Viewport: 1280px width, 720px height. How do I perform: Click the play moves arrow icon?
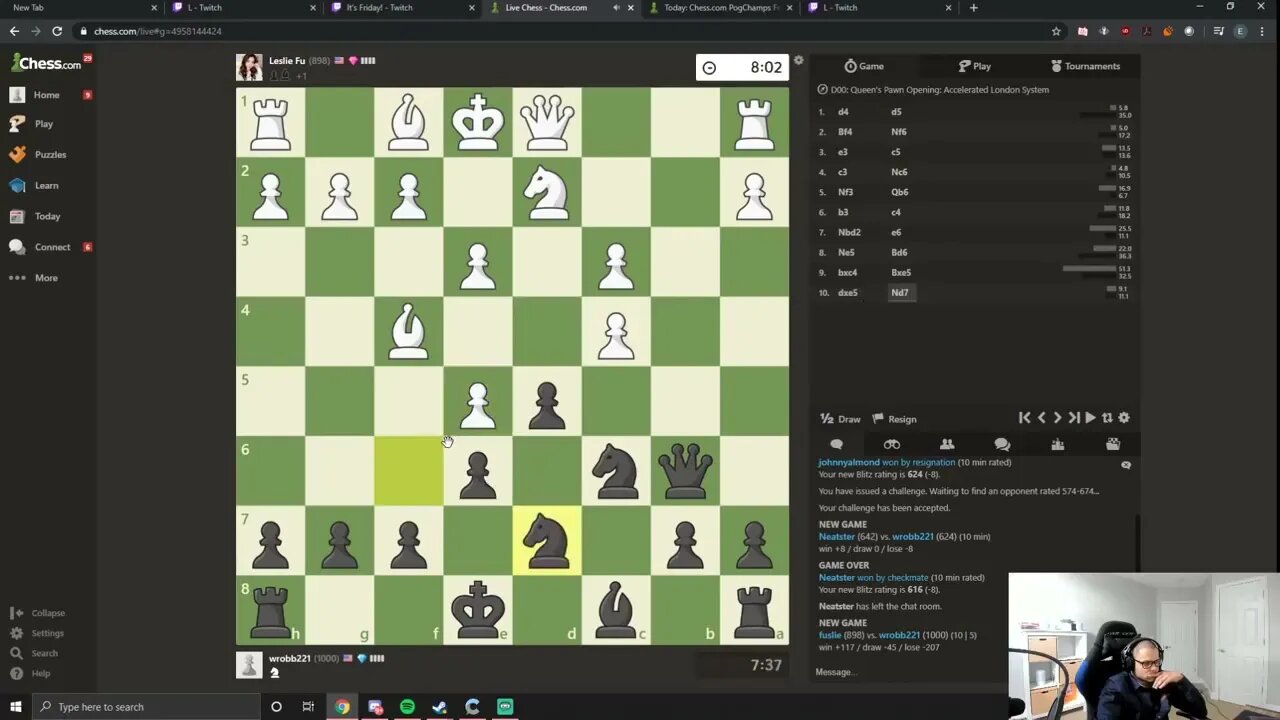coord(1090,418)
